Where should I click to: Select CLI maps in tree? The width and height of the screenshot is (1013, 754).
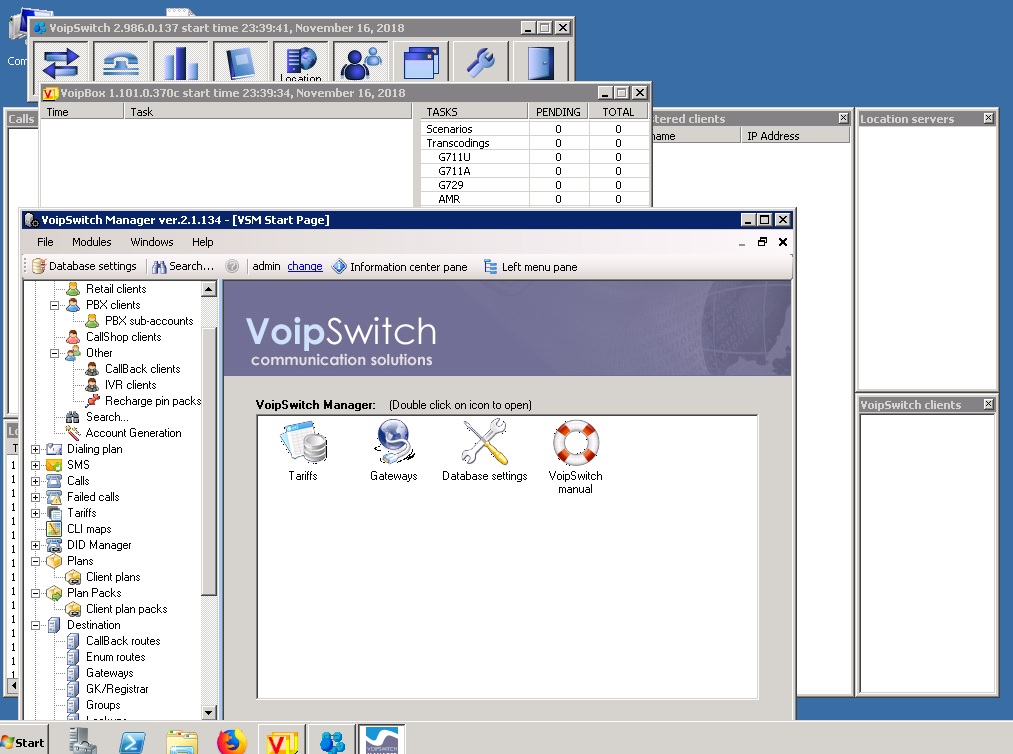(89, 529)
